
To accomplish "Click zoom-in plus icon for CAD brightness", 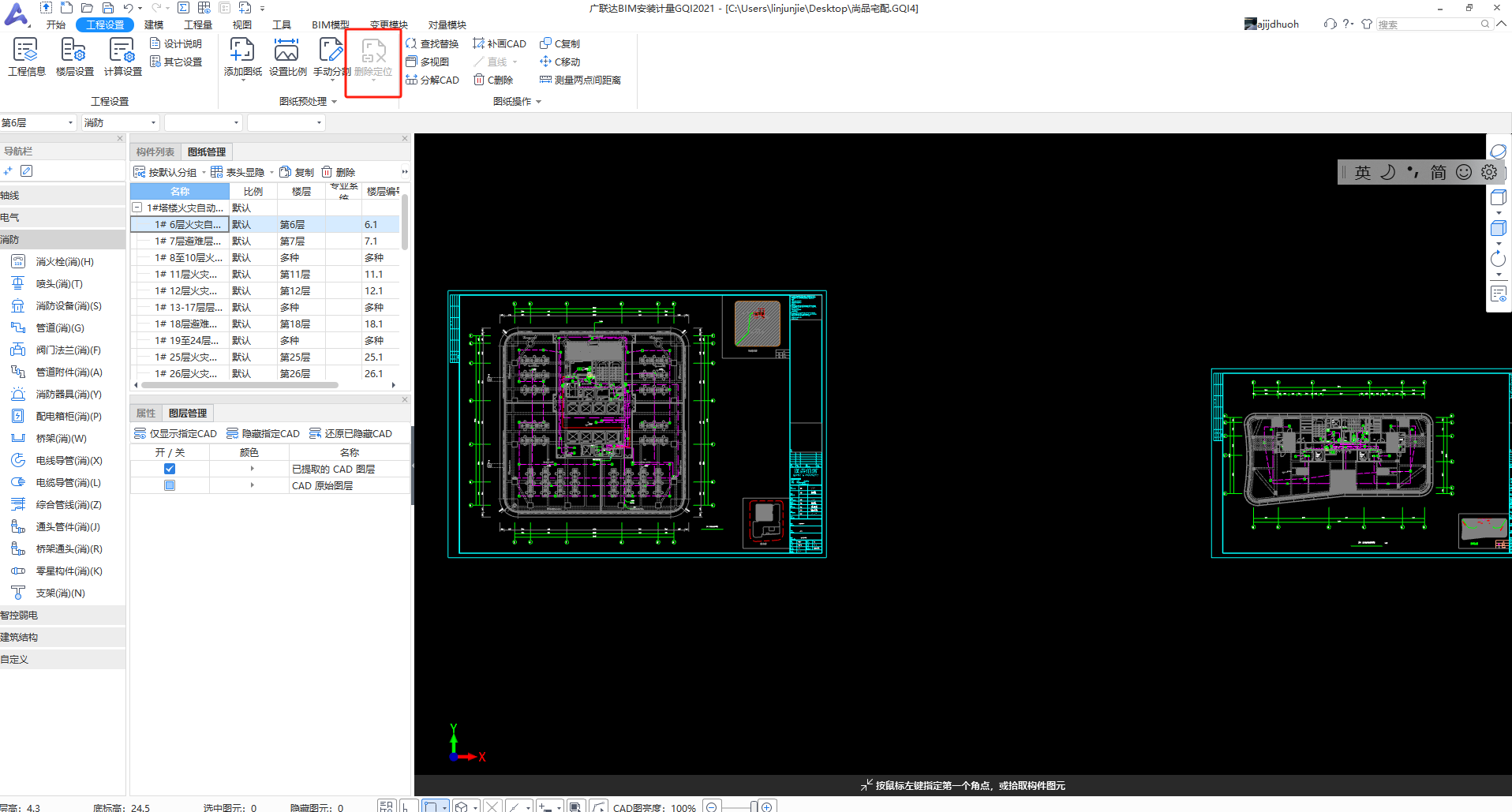I will tap(767, 806).
